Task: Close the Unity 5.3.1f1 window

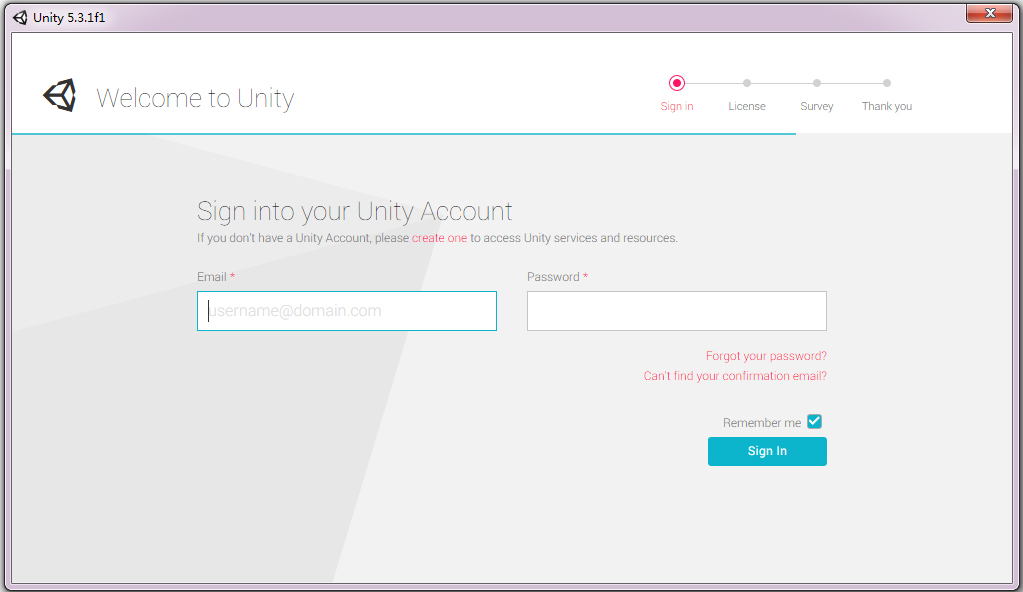Action: [x=989, y=13]
